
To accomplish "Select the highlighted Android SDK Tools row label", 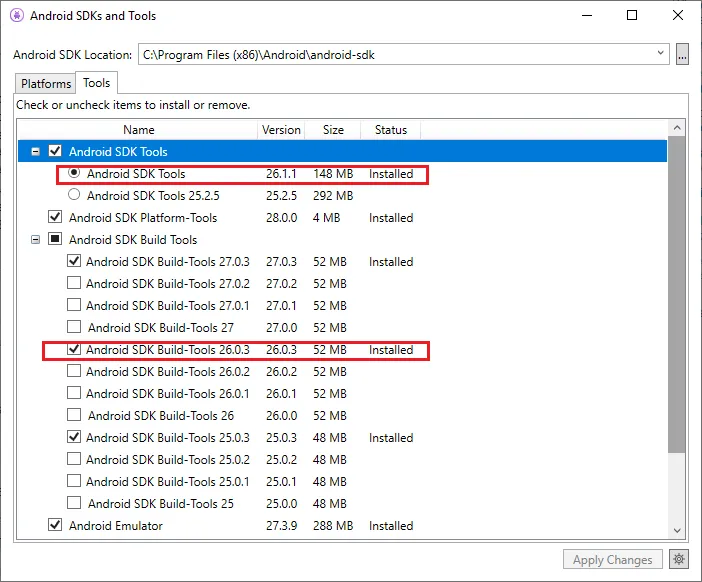I will pos(118,152).
